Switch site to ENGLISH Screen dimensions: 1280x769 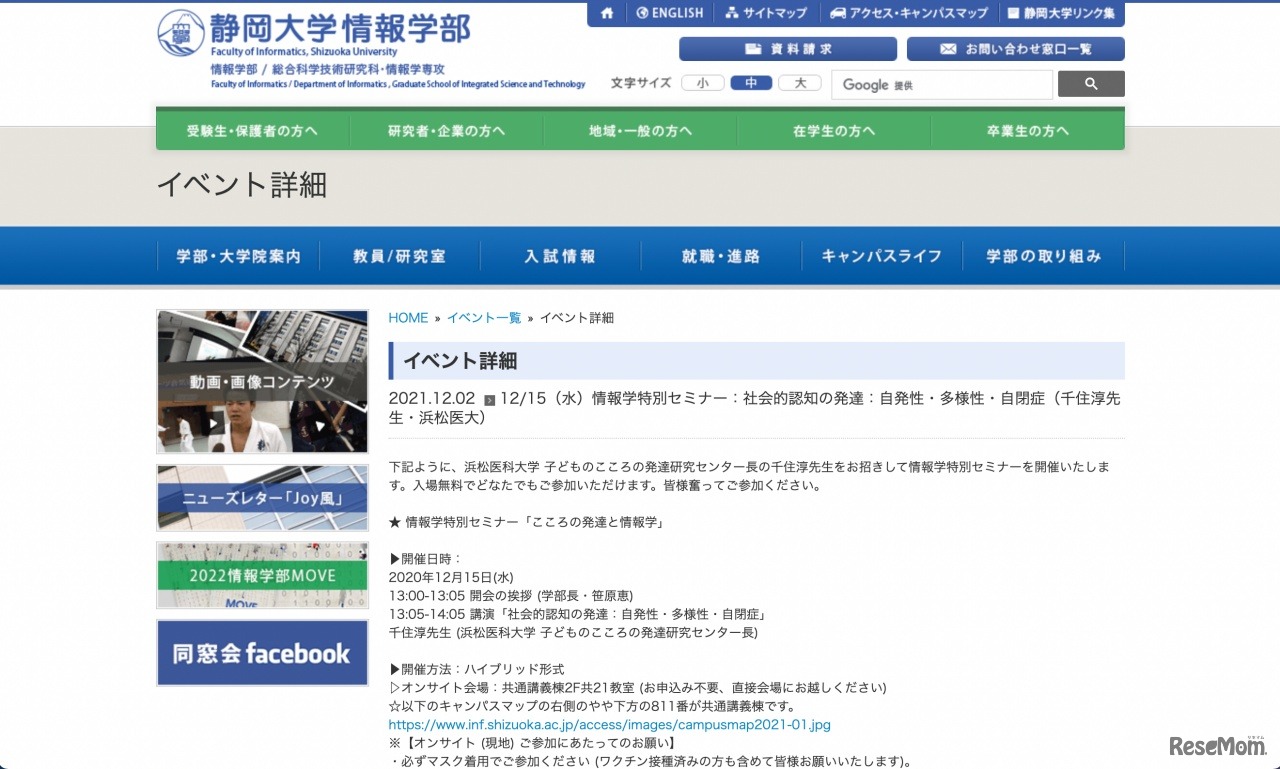[670, 13]
